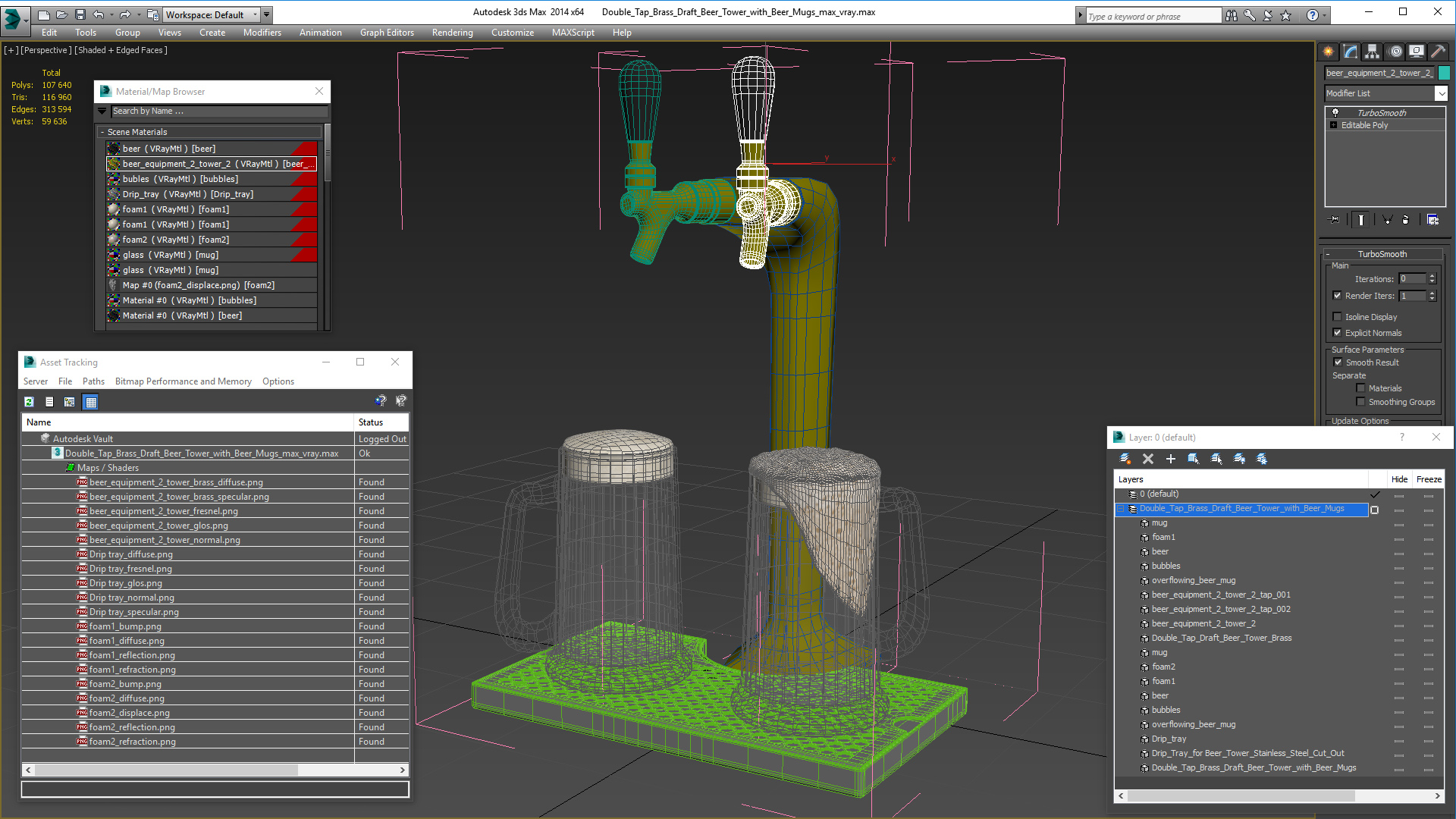Click Delete layer X icon in Layer toolbar
This screenshot has height=819, width=1456.
tap(1148, 459)
